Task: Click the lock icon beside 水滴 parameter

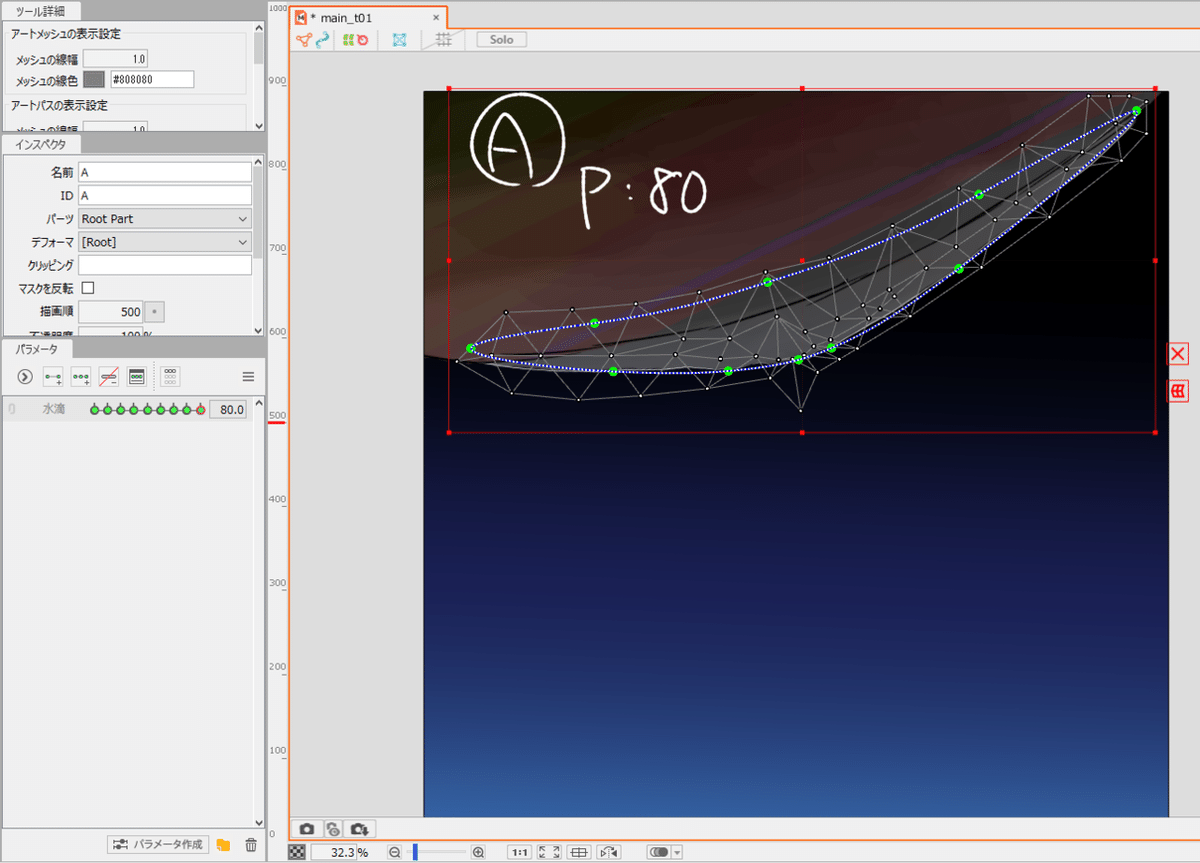Action: click(11, 409)
